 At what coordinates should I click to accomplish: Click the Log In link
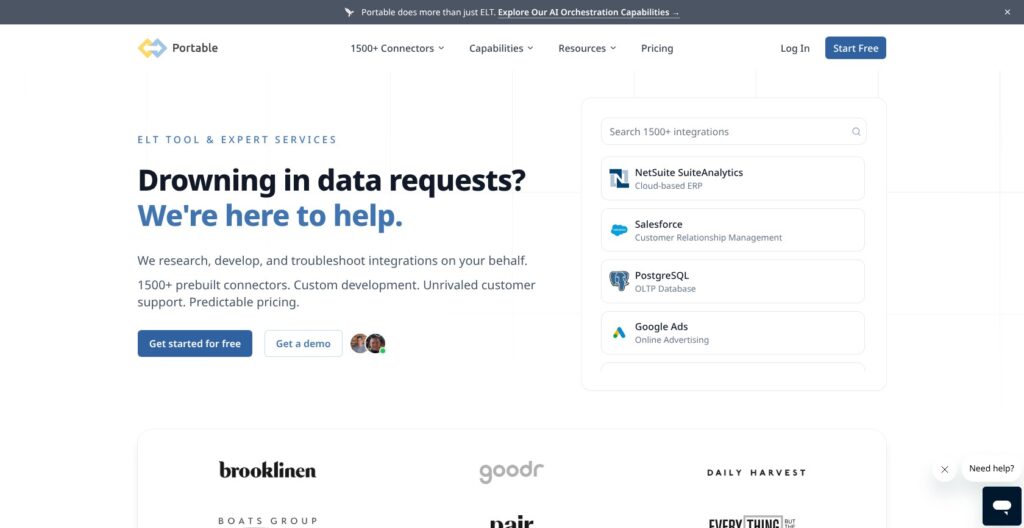(x=795, y=48)
